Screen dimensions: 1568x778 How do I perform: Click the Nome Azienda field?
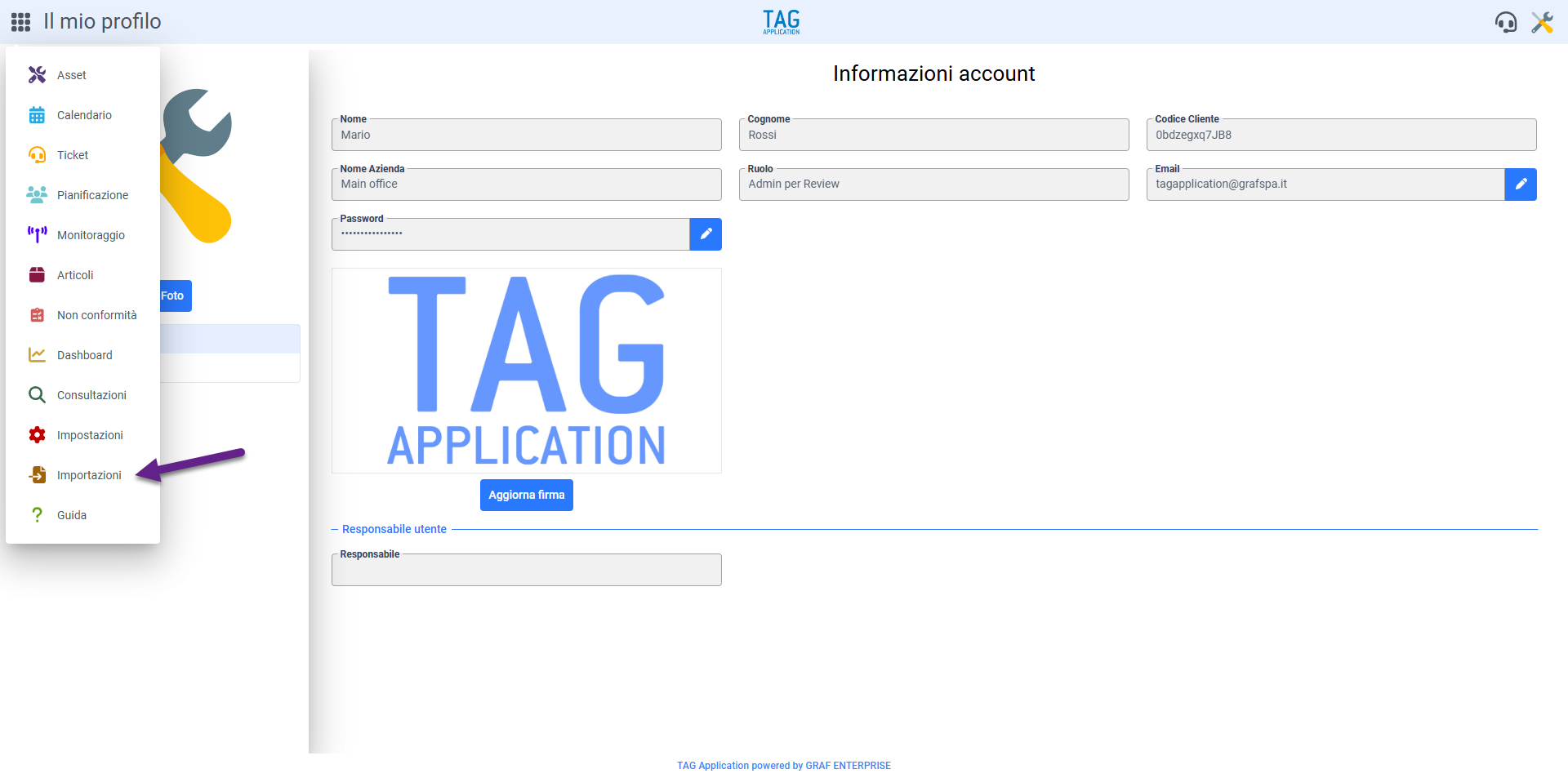pyautogui.click(x=527, y=184)
